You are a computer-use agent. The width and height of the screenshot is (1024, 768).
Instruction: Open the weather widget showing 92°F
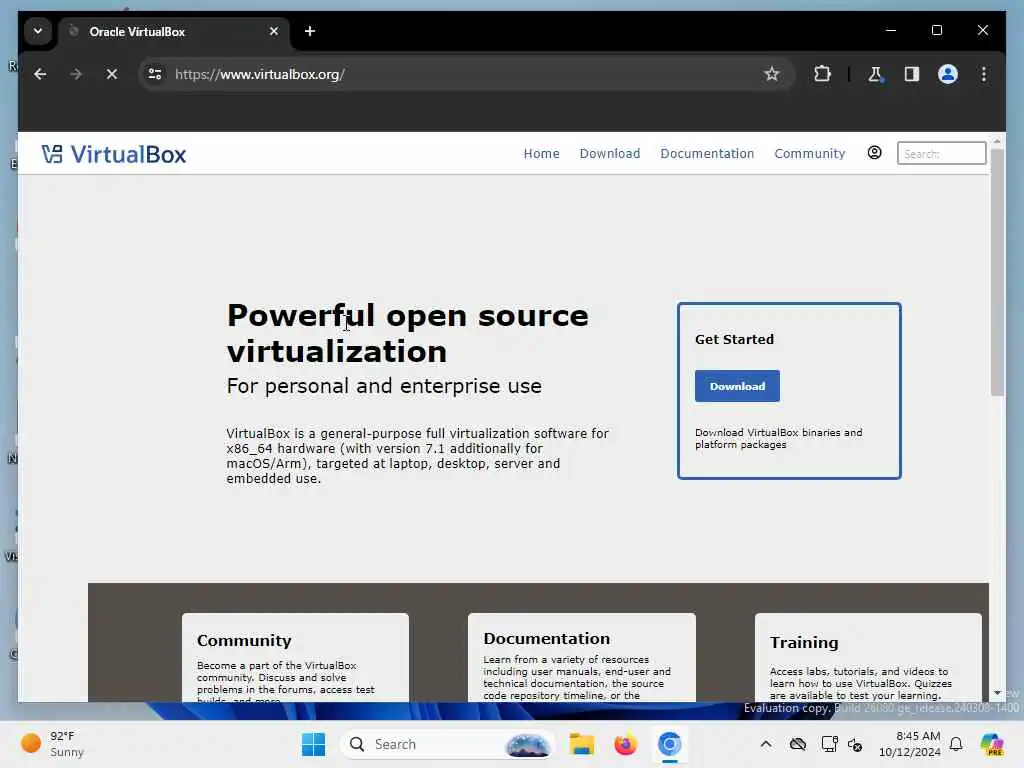52,744
